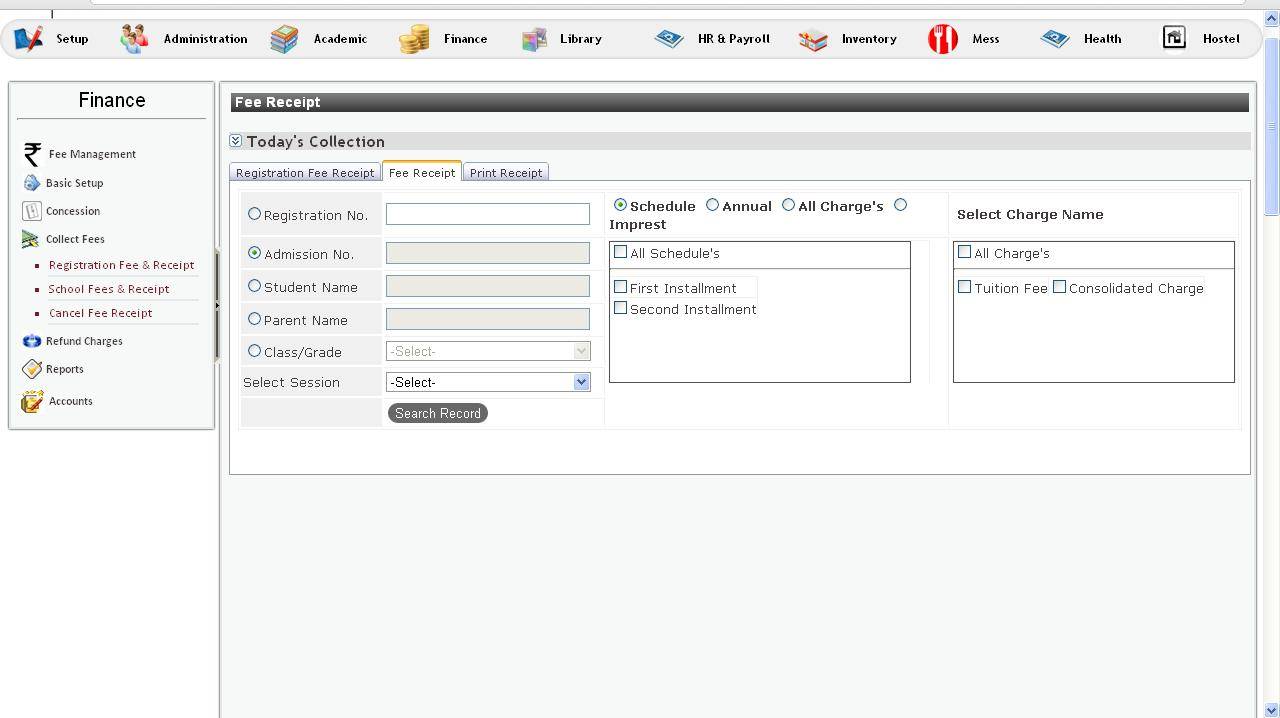The image size is (1280, 718).
Task: Open the Library menu label
Action: [x=581, y=39]
